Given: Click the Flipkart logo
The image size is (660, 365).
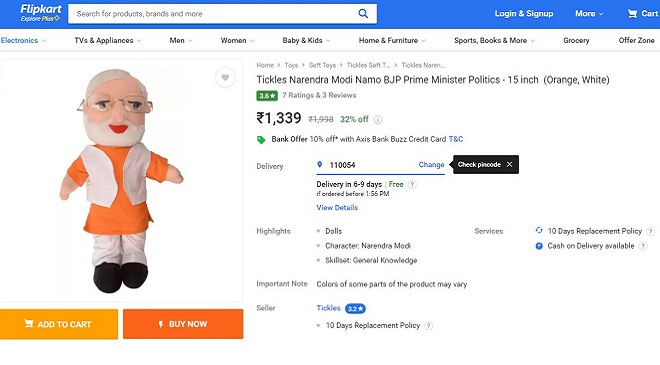Looking at the screenshot, I should [40, 13].
